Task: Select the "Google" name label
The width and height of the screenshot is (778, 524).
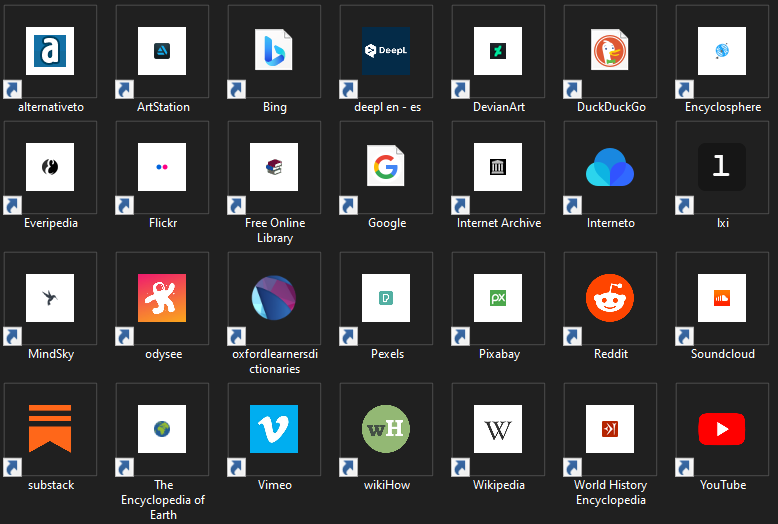Action: 387,223
